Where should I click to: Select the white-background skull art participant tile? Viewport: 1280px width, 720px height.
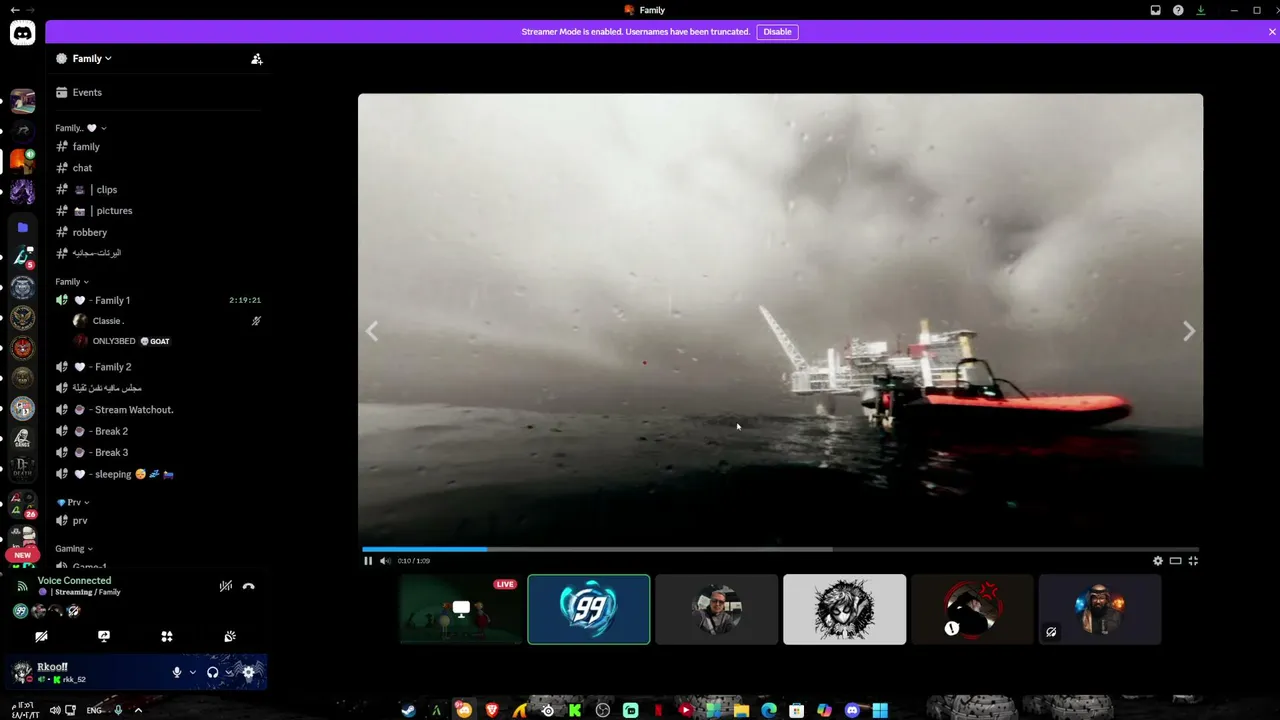coord(845,609)
